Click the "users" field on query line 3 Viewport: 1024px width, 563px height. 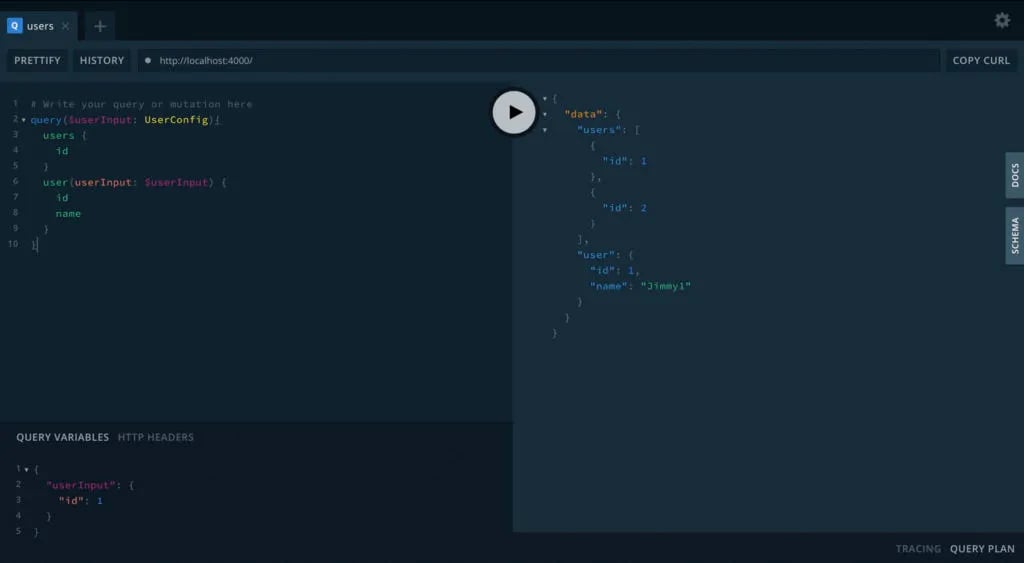[59, 135]
